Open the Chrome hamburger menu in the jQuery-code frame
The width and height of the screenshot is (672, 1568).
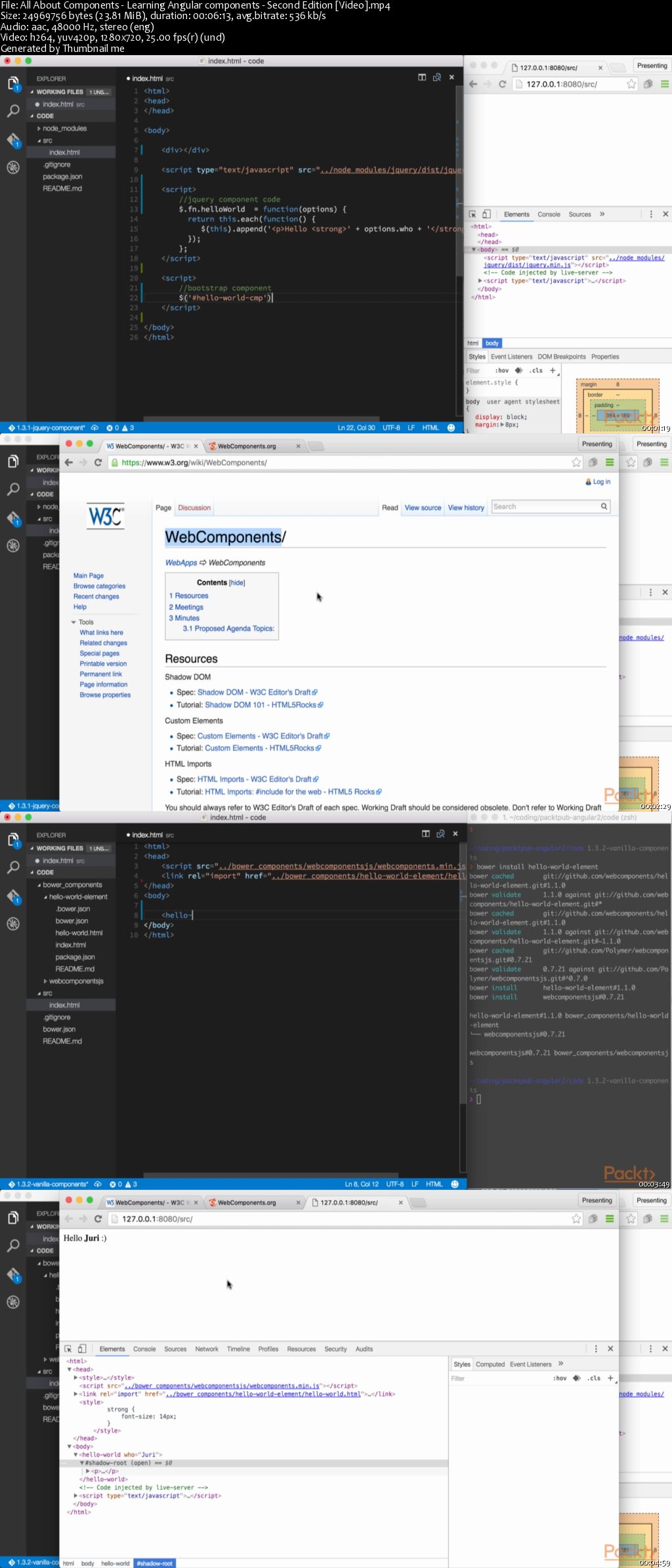665,84
